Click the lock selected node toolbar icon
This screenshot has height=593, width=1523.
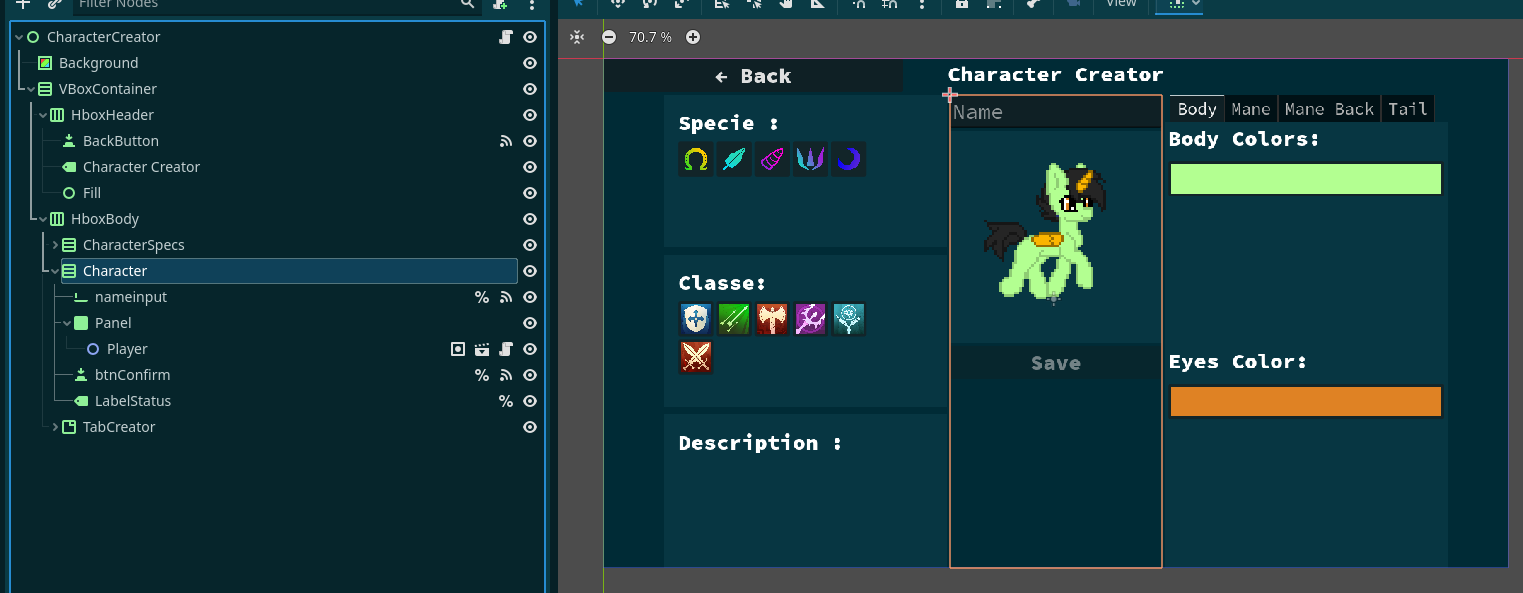point(961,4)
